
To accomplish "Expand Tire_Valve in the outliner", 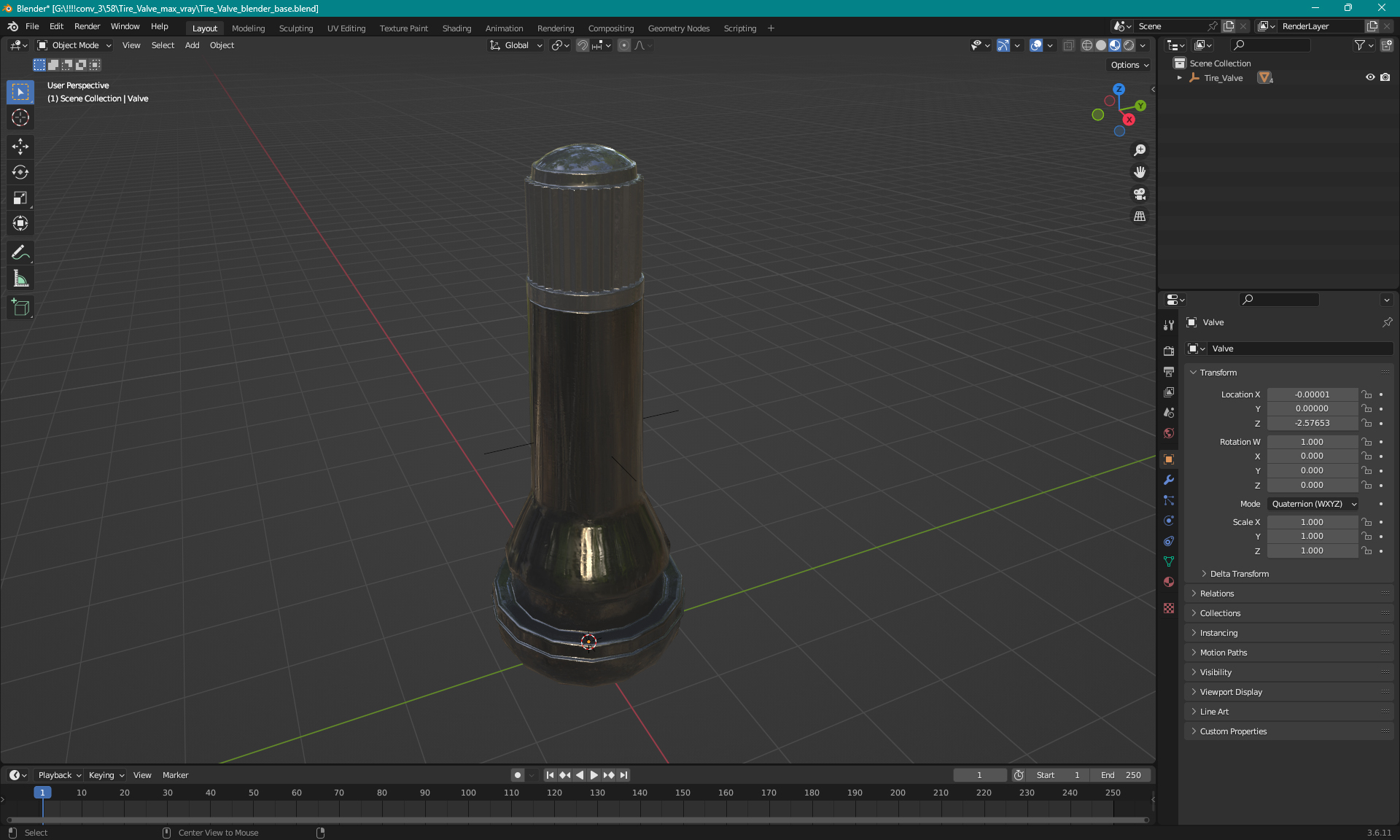I will coord(1180,78).
